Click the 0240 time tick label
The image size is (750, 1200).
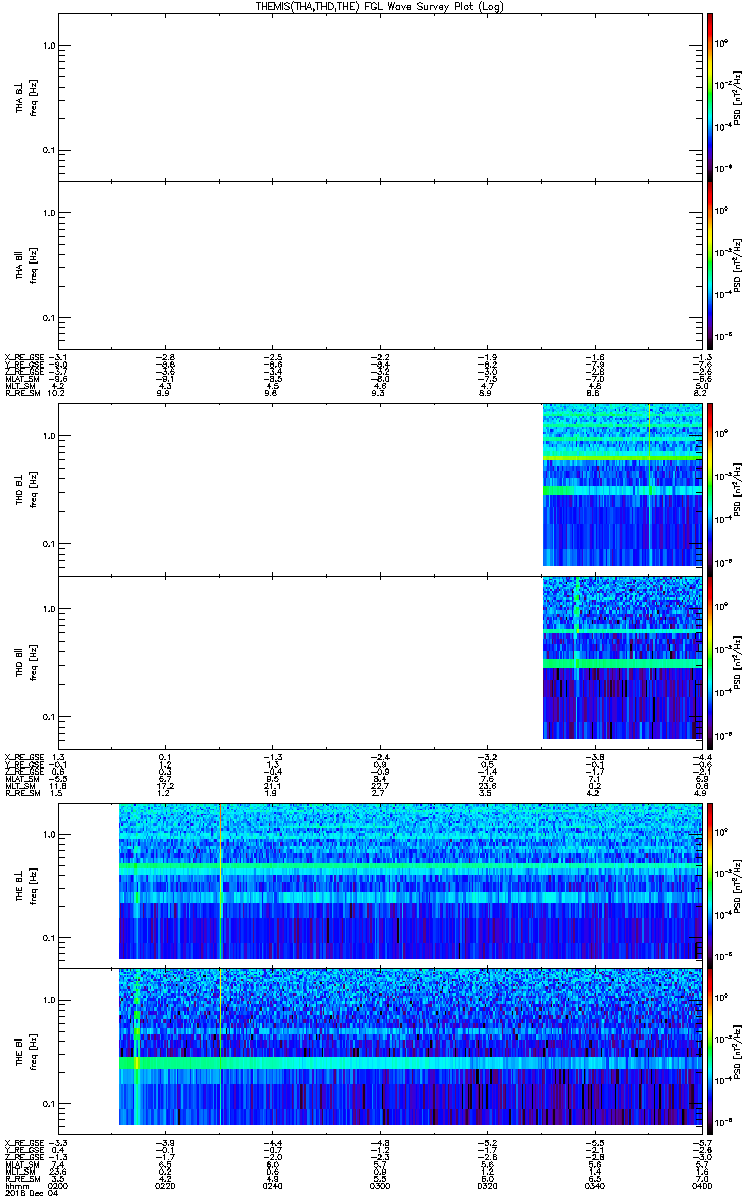pos(272,1185)
